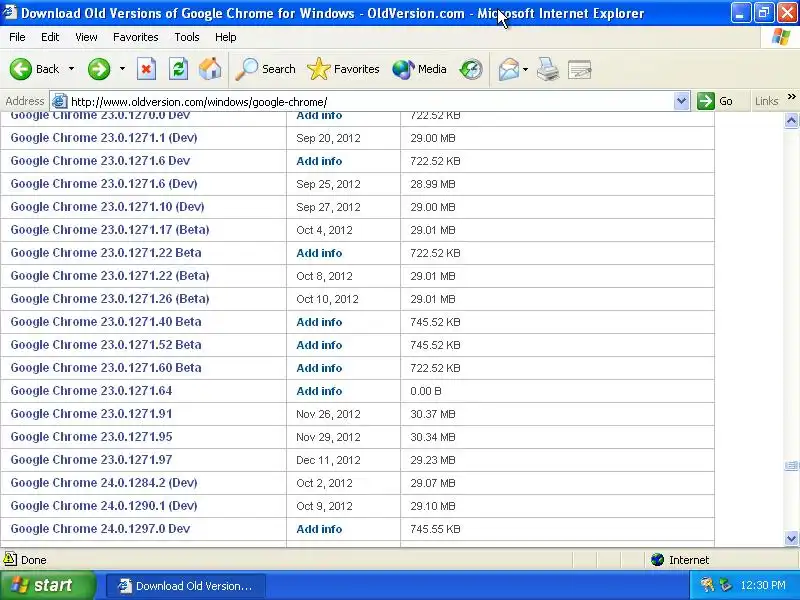Click the Start button

point(48,585)
